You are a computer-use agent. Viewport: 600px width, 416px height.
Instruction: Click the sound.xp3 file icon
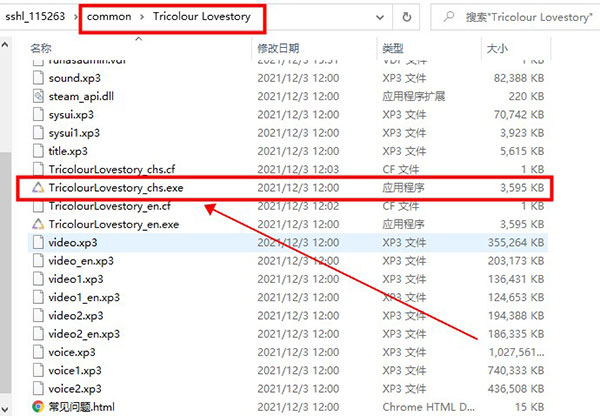38,78
